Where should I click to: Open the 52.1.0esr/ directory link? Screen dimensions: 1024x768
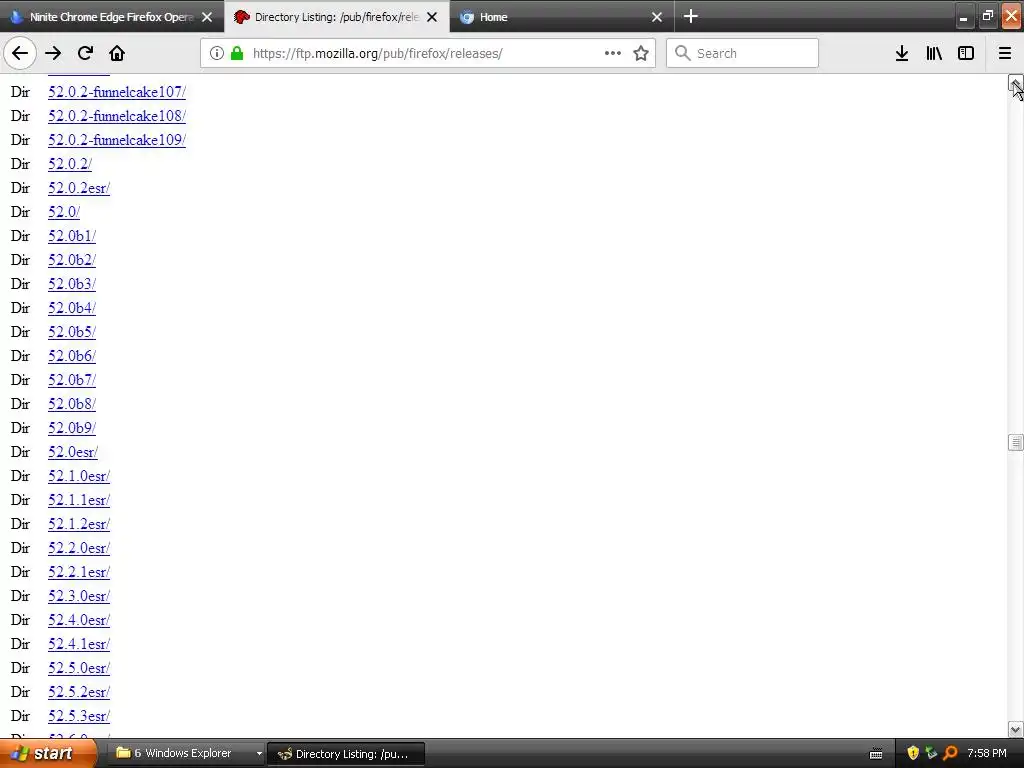79,476
